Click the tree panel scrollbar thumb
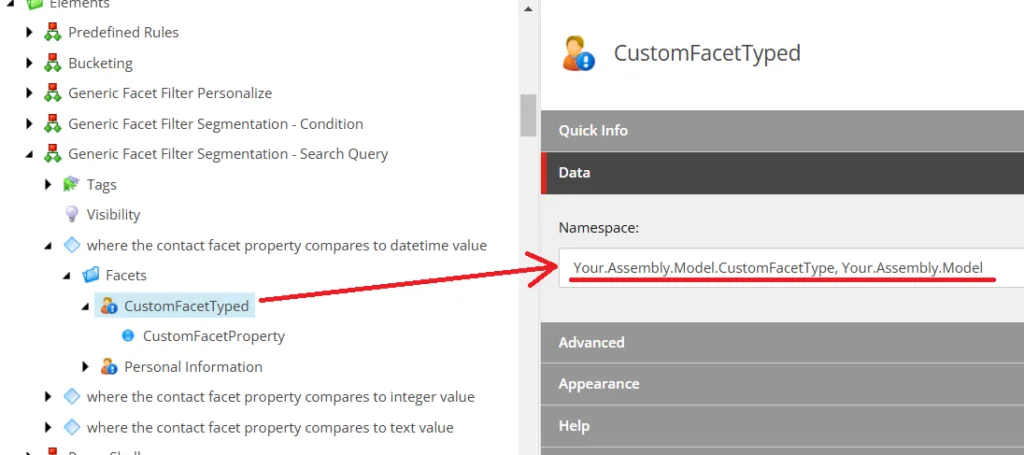 pos(528,116)
